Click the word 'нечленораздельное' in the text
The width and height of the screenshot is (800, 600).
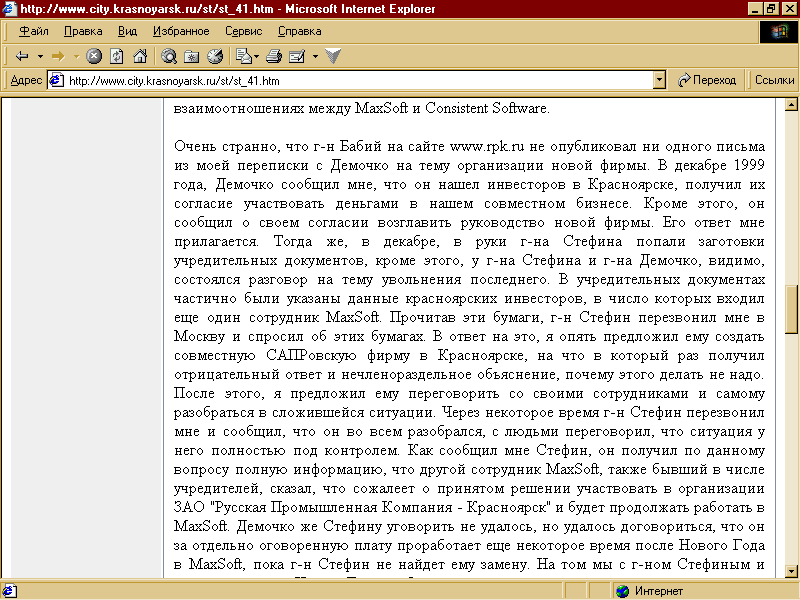click(406, 375)
